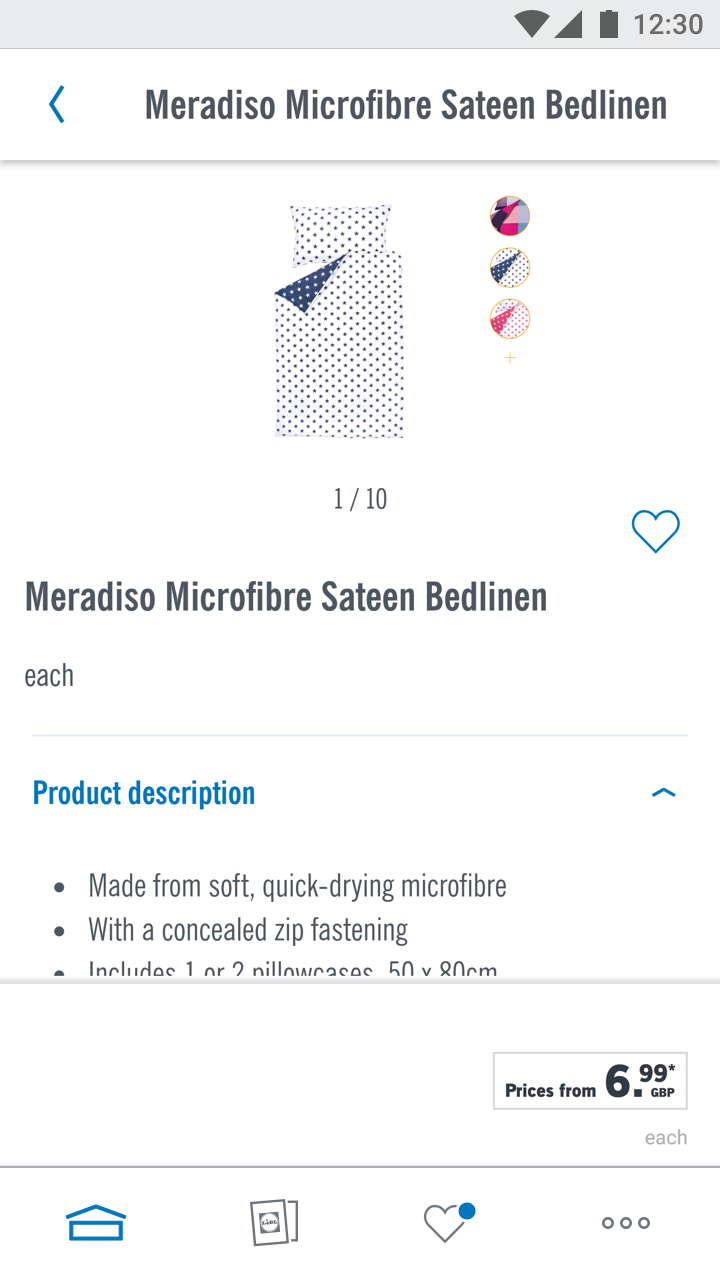The height and width of the screenshot is (1280, 720).
Task: Open the home screen via the house icon
Action: coord(96,1221)
